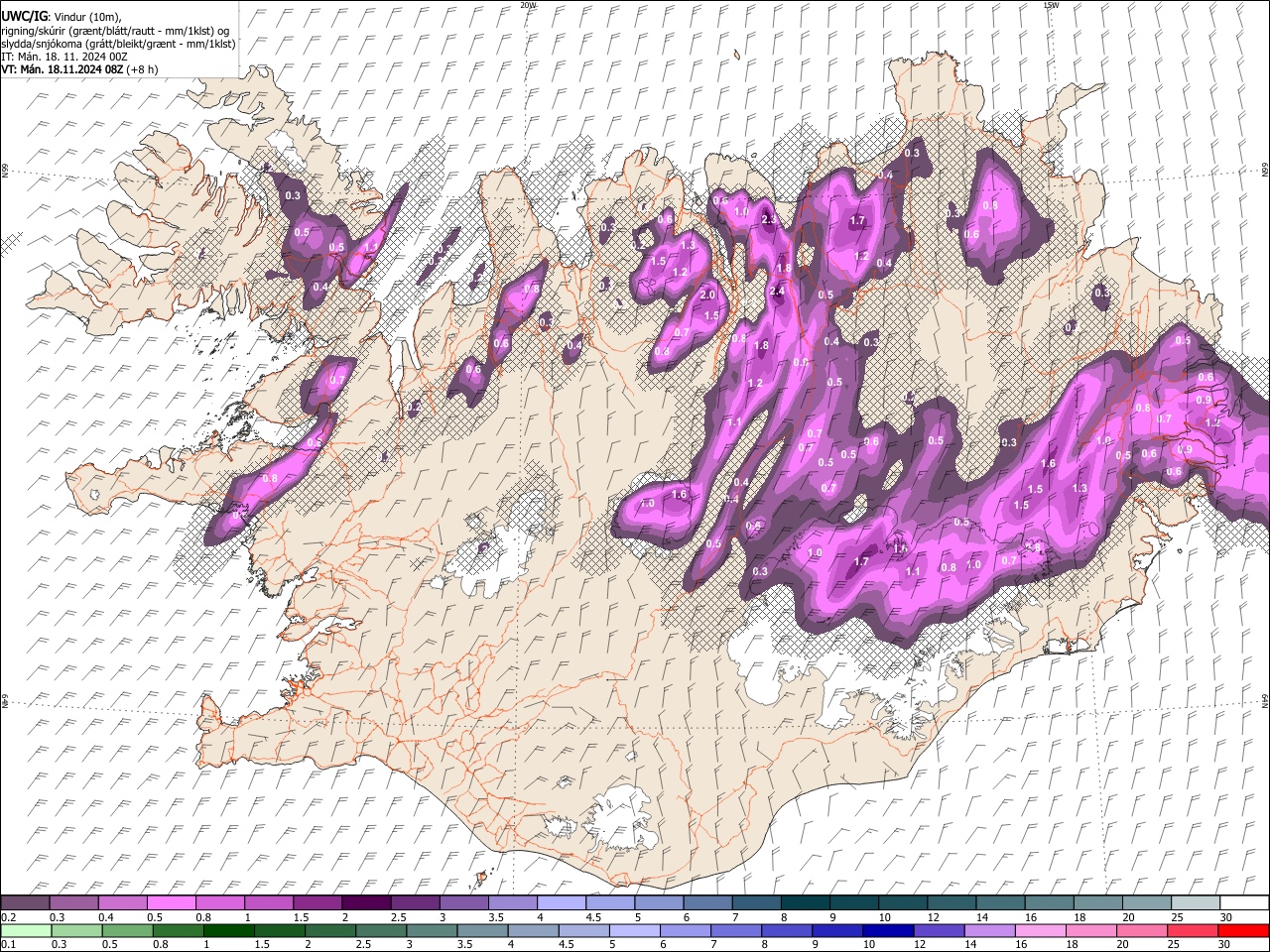Click the 'rigning/skúrir' description line
The height and width of the screenshot is (952, 1270).
click(x=115, y=31)
